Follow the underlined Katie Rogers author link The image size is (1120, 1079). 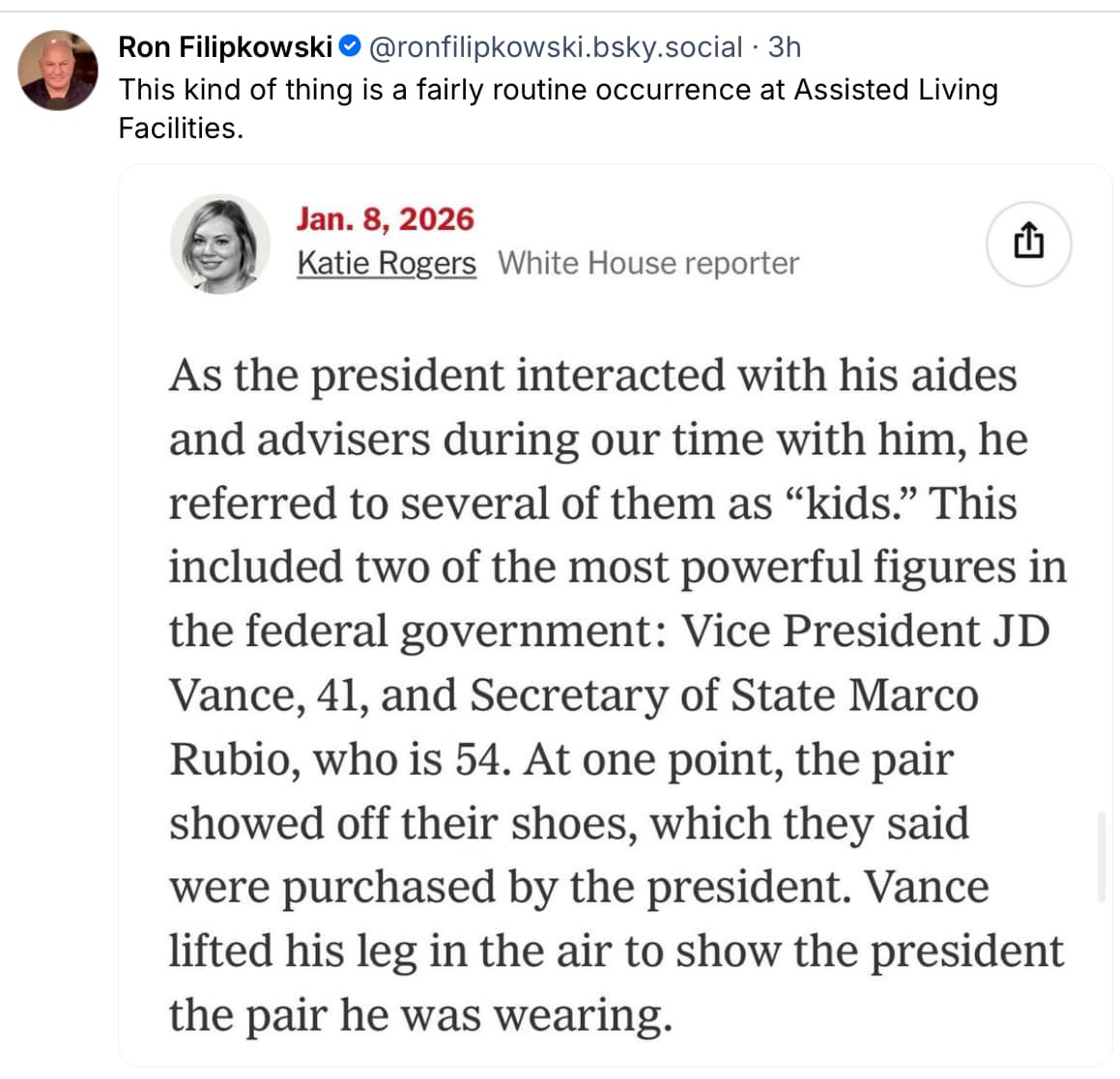(387, 263)
